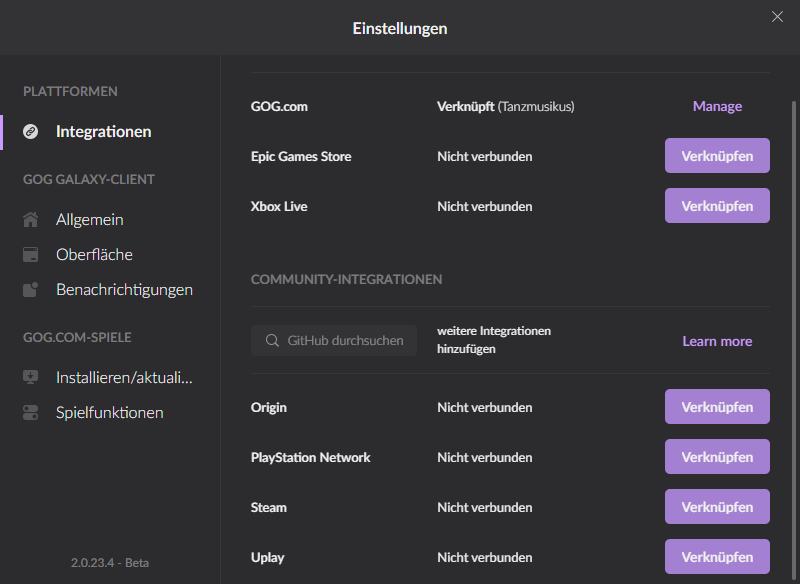The height and width of the screenshot is (584, 800).
Task: Switch to the Benachrichtigungen section
Action: 124,290
